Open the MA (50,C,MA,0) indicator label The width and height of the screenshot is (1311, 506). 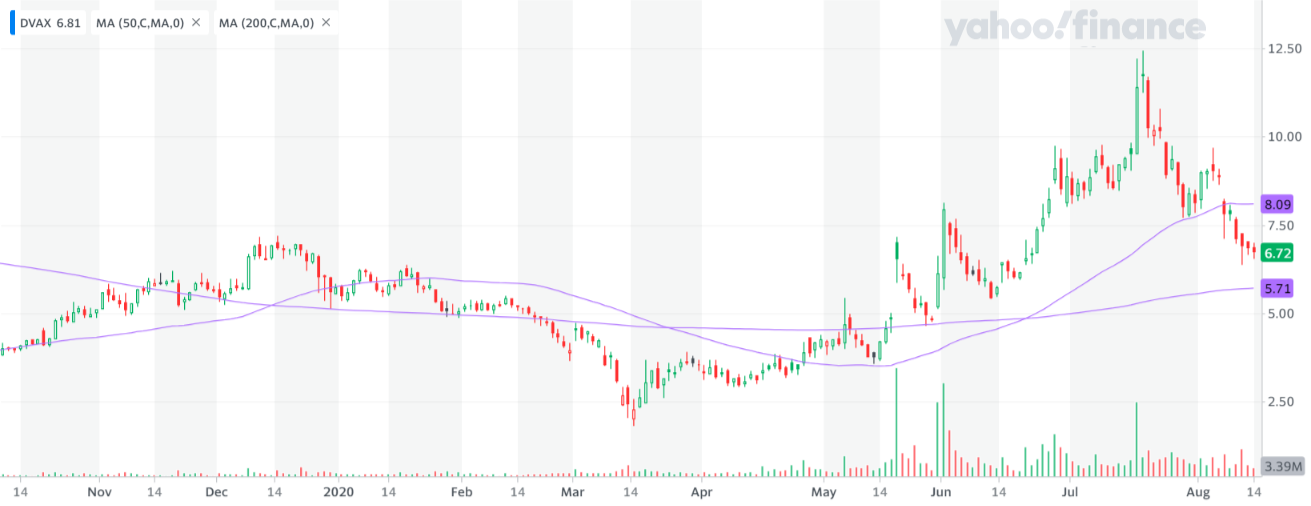(x=139, y=22)
